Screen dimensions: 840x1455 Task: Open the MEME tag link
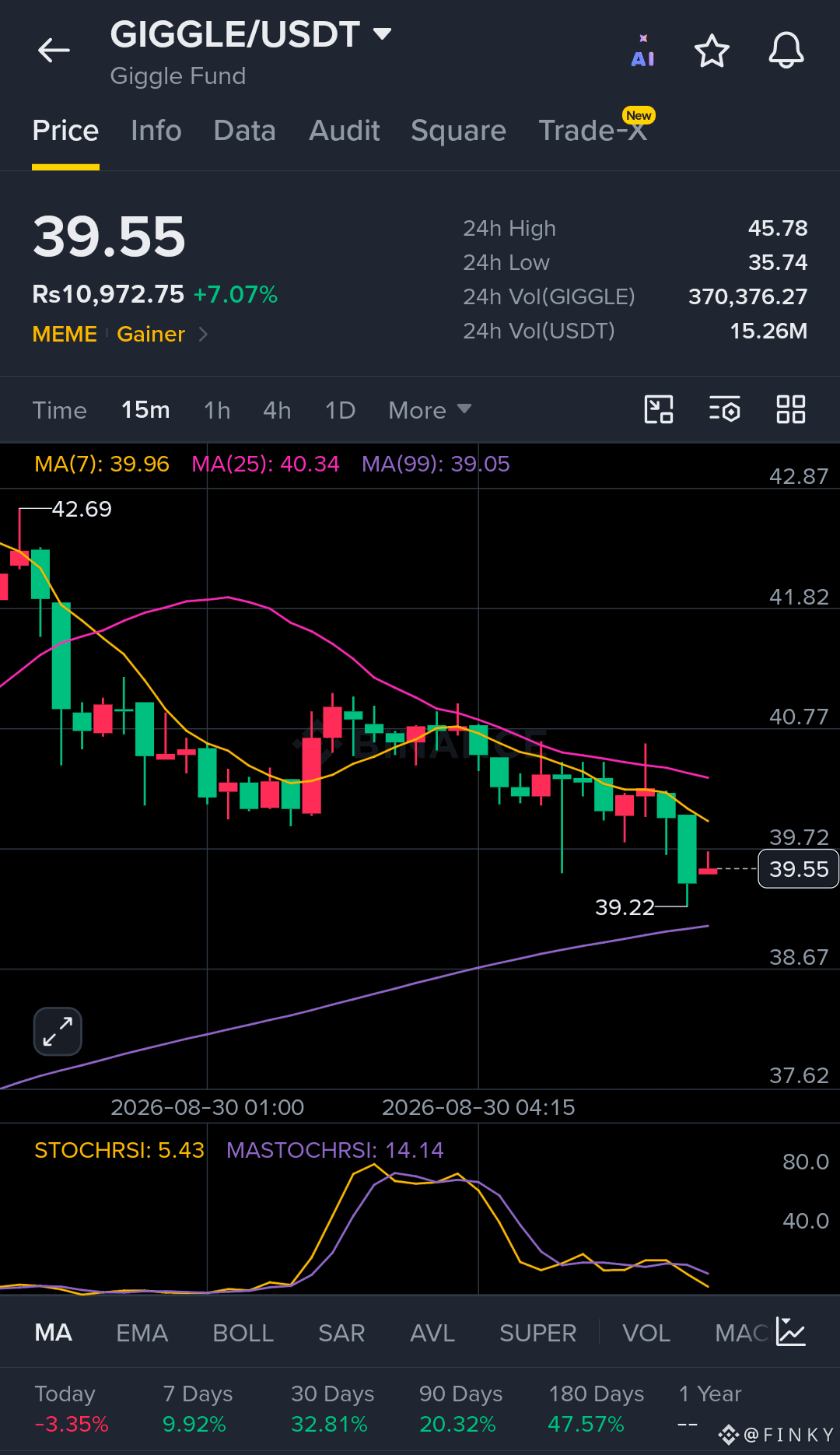pyautogui.click(x=65, y=334)
